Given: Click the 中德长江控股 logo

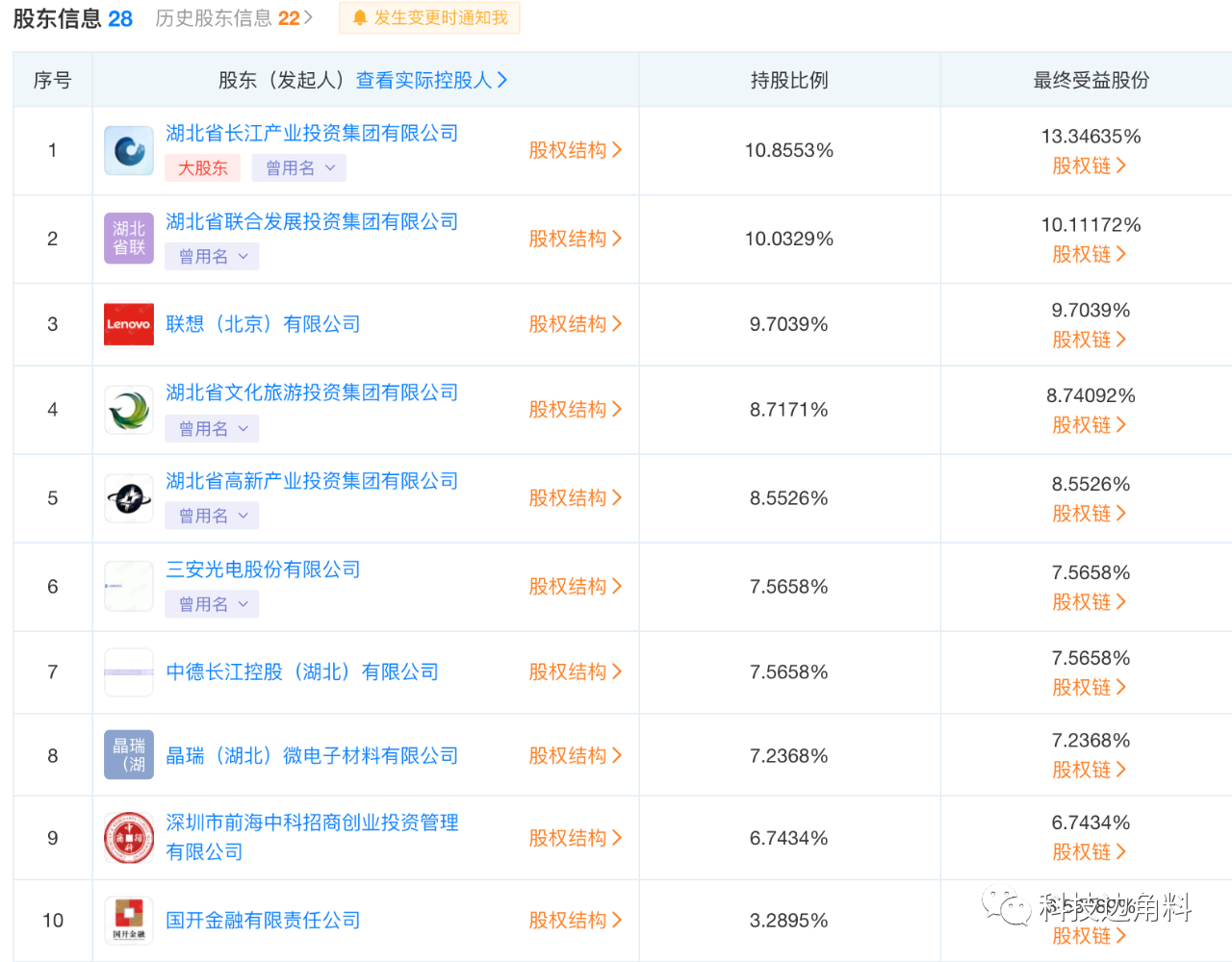Looking at the screenshot, I should pos(129,672).
